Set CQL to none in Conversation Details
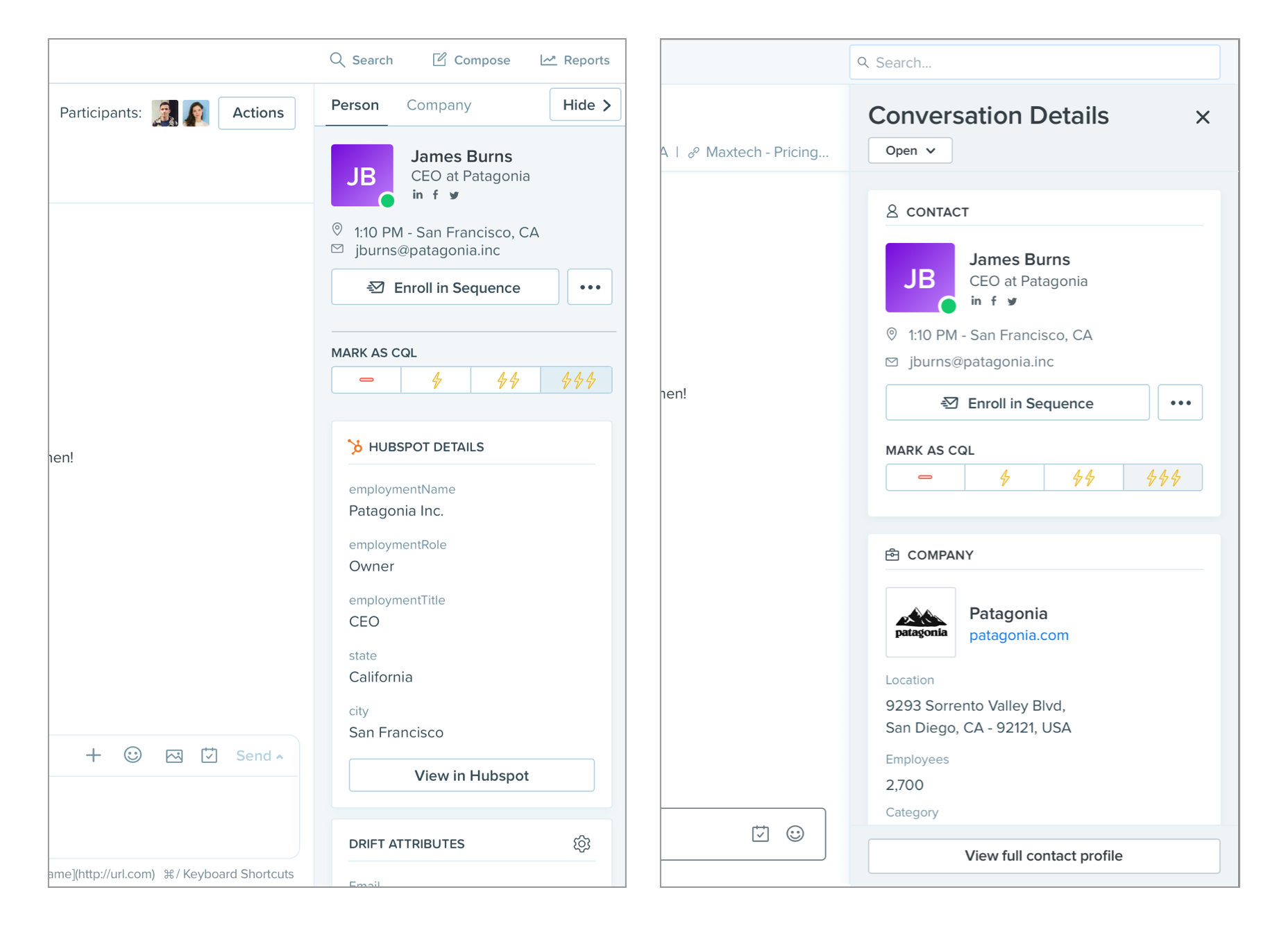This screenshot has height=926, width=1288. (925, 478)
